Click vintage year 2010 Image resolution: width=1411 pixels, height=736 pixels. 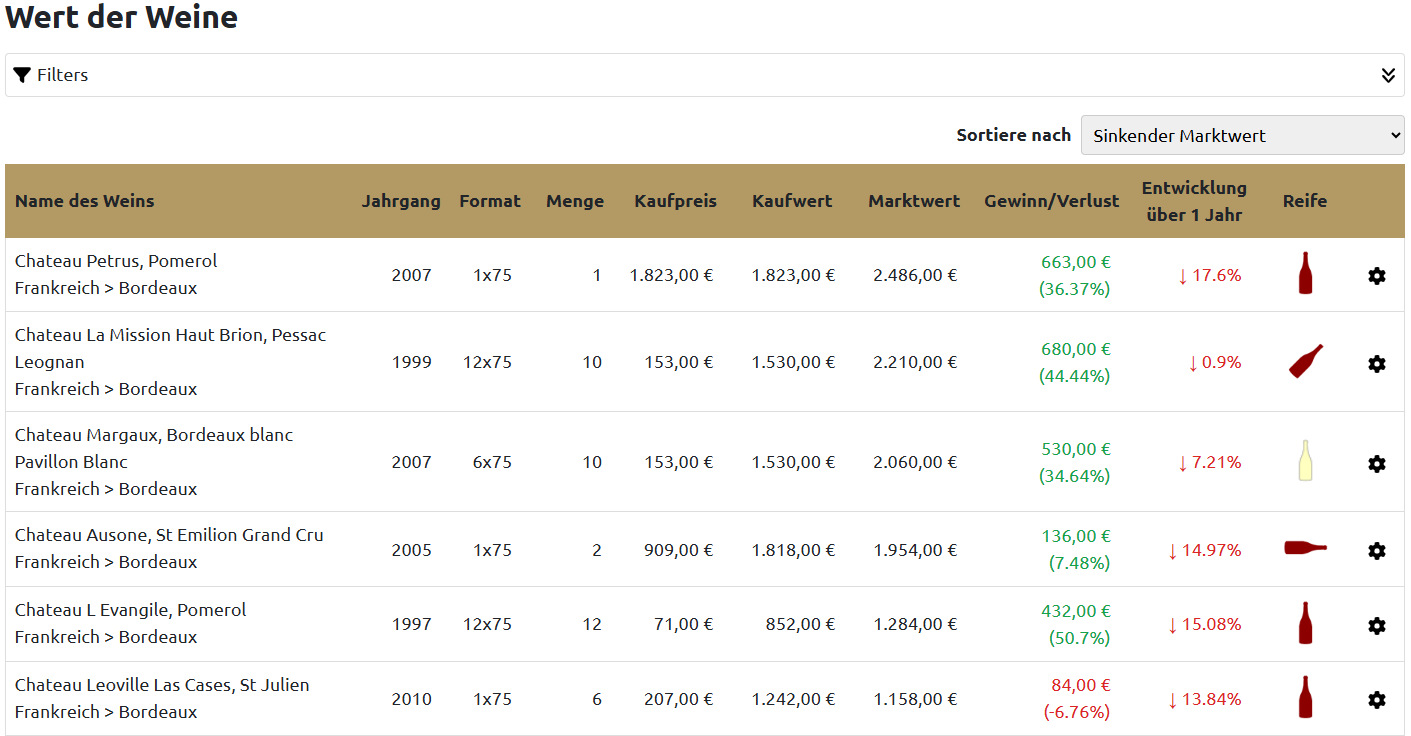(412, 699)
